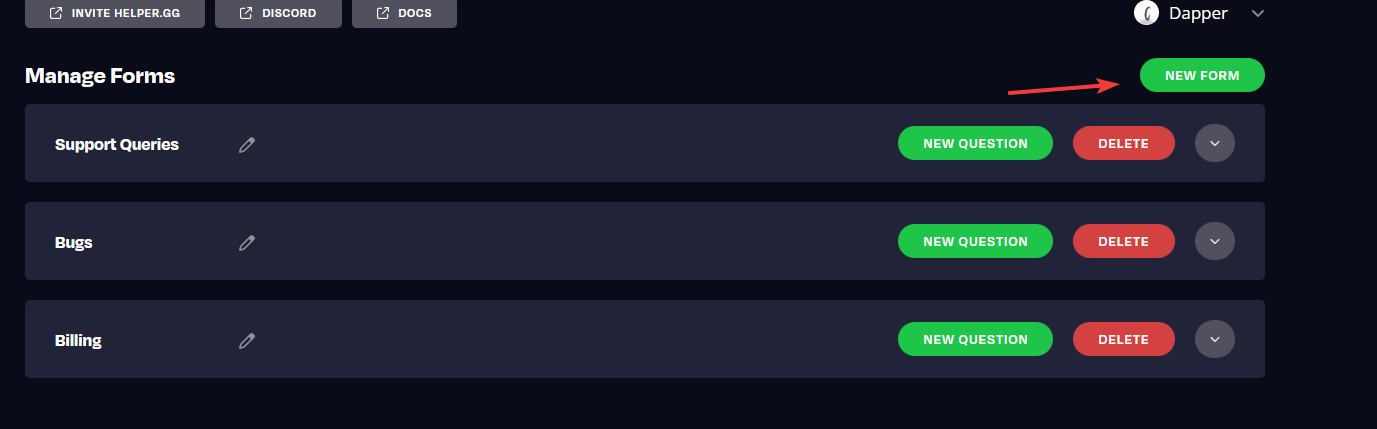Viewport: 1377px width, 429px height.
Task: Open the Discord external link button
Action: 278,14
